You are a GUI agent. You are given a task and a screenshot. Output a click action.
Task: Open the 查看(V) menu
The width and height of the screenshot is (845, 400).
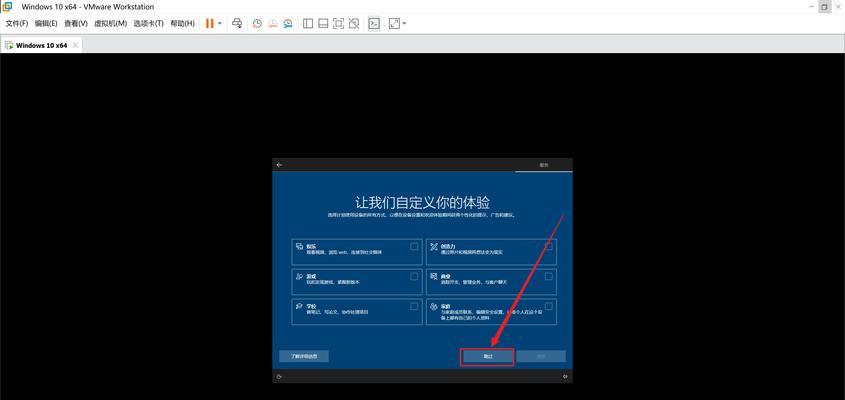(75, 24)
